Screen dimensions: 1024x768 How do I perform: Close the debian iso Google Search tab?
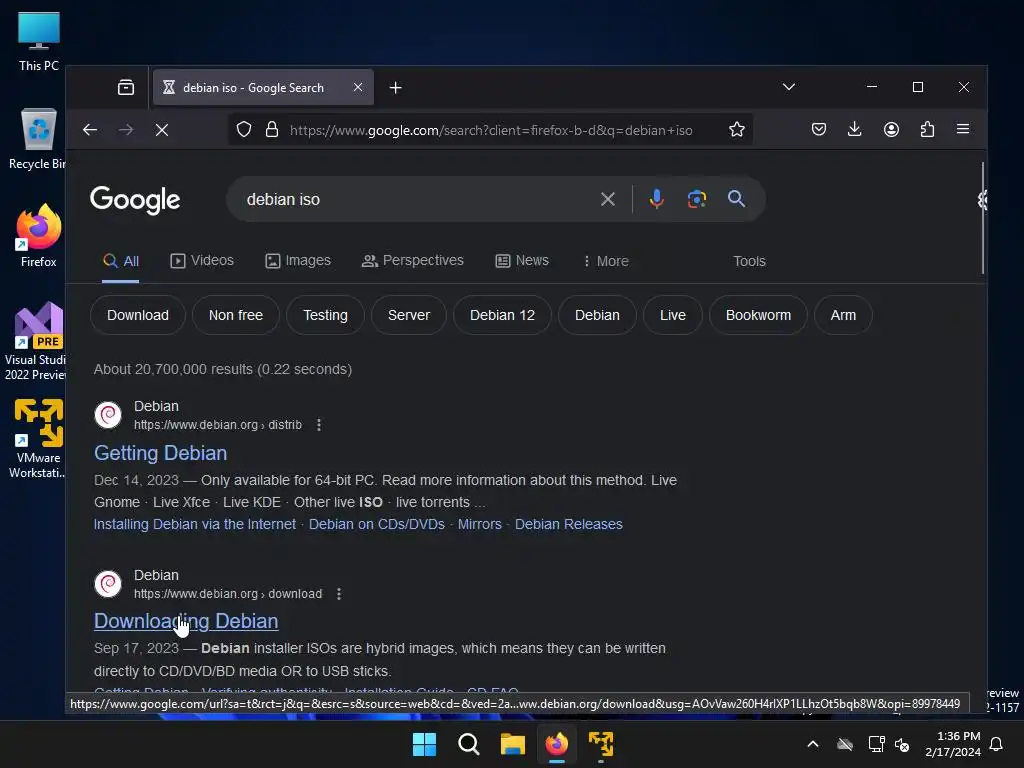(358, 87)
